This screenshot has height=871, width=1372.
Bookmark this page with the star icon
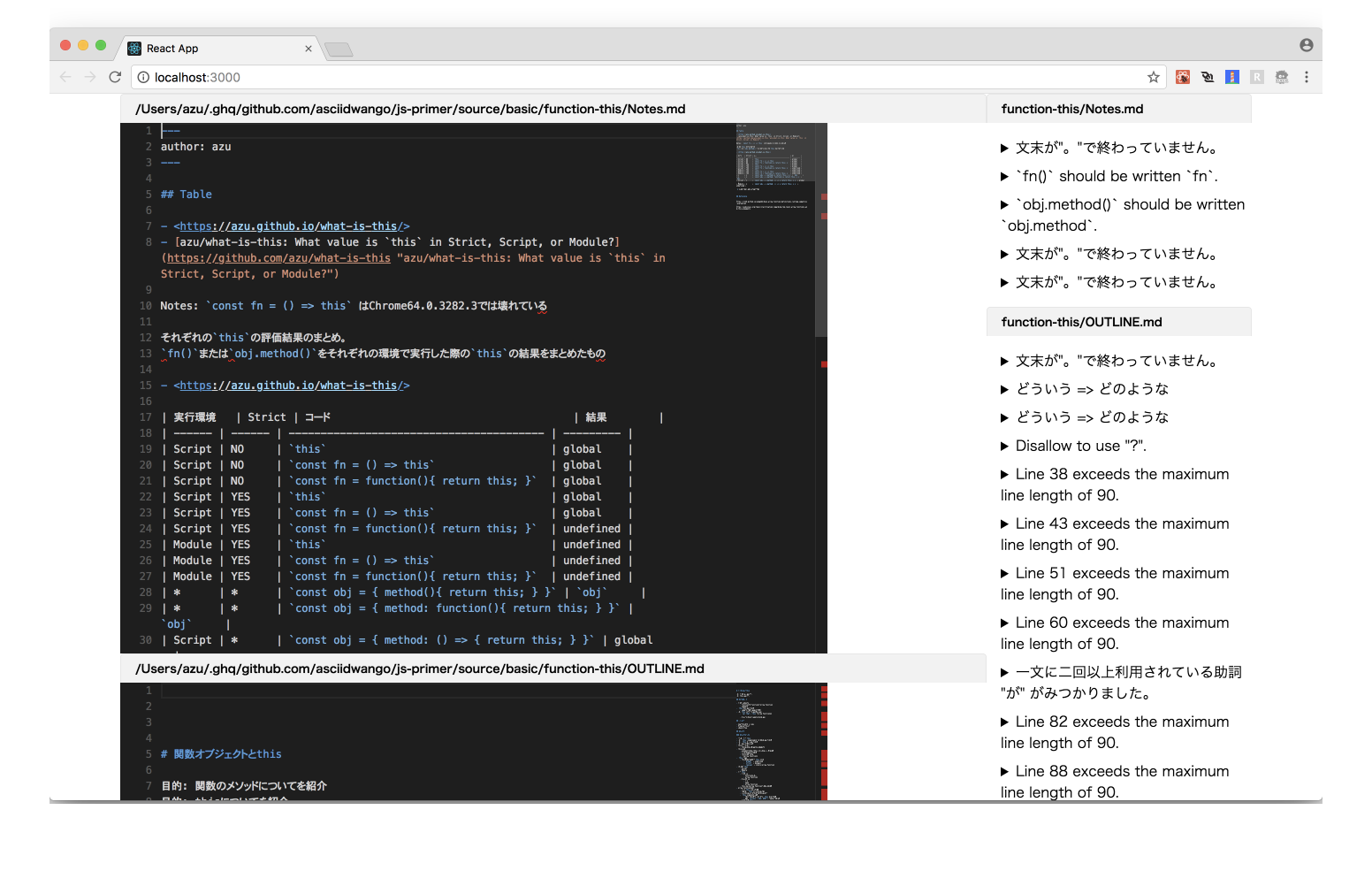1154,77
